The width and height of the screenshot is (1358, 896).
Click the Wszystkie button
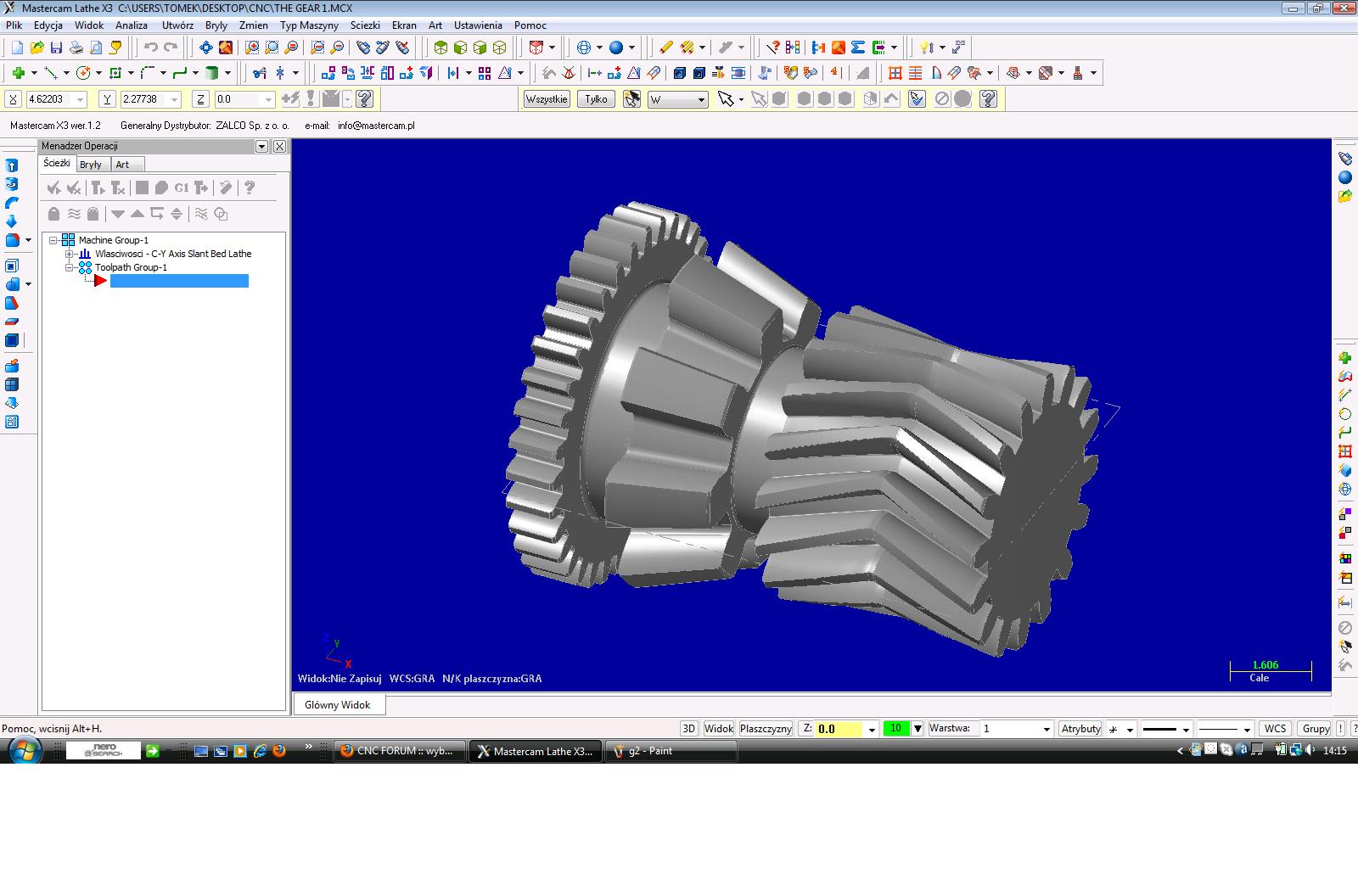(546, 99)
